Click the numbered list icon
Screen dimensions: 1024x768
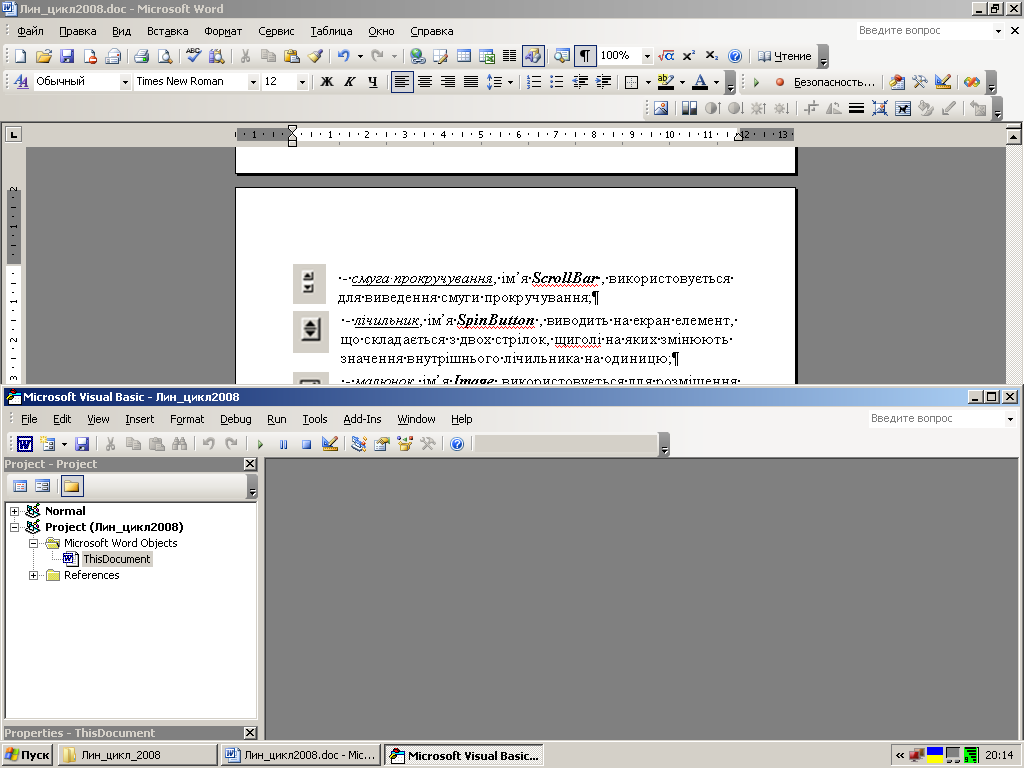534,82
